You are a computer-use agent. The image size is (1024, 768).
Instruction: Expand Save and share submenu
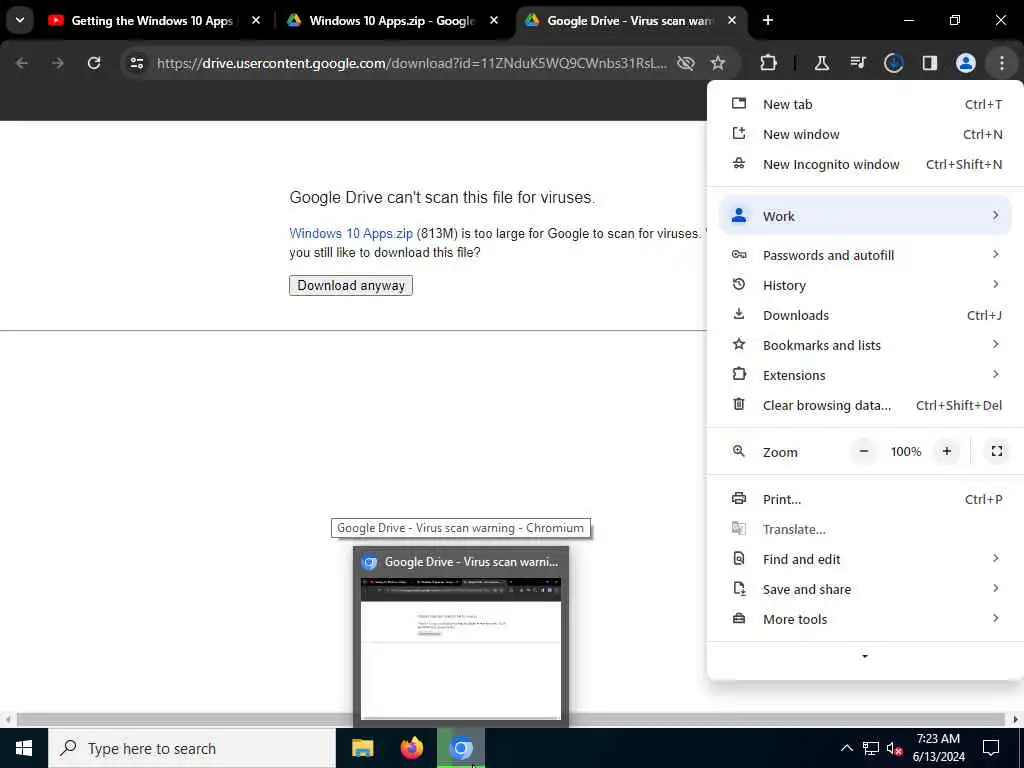(x=865, y=590)
